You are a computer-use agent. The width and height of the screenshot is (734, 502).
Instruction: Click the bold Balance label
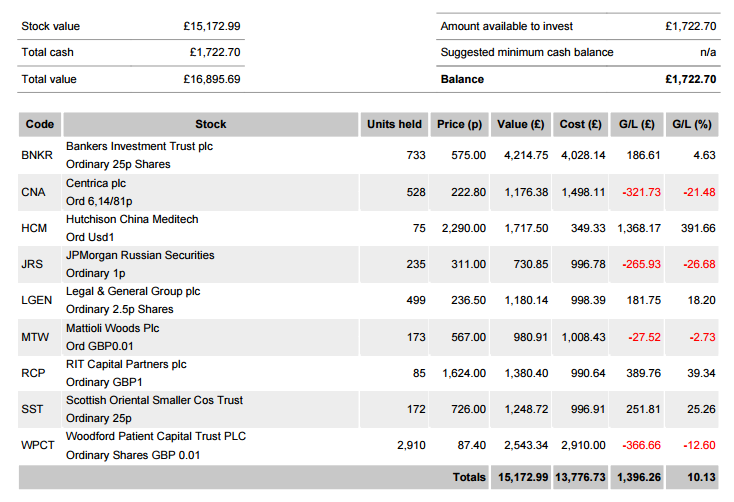(x=462, y=79)
